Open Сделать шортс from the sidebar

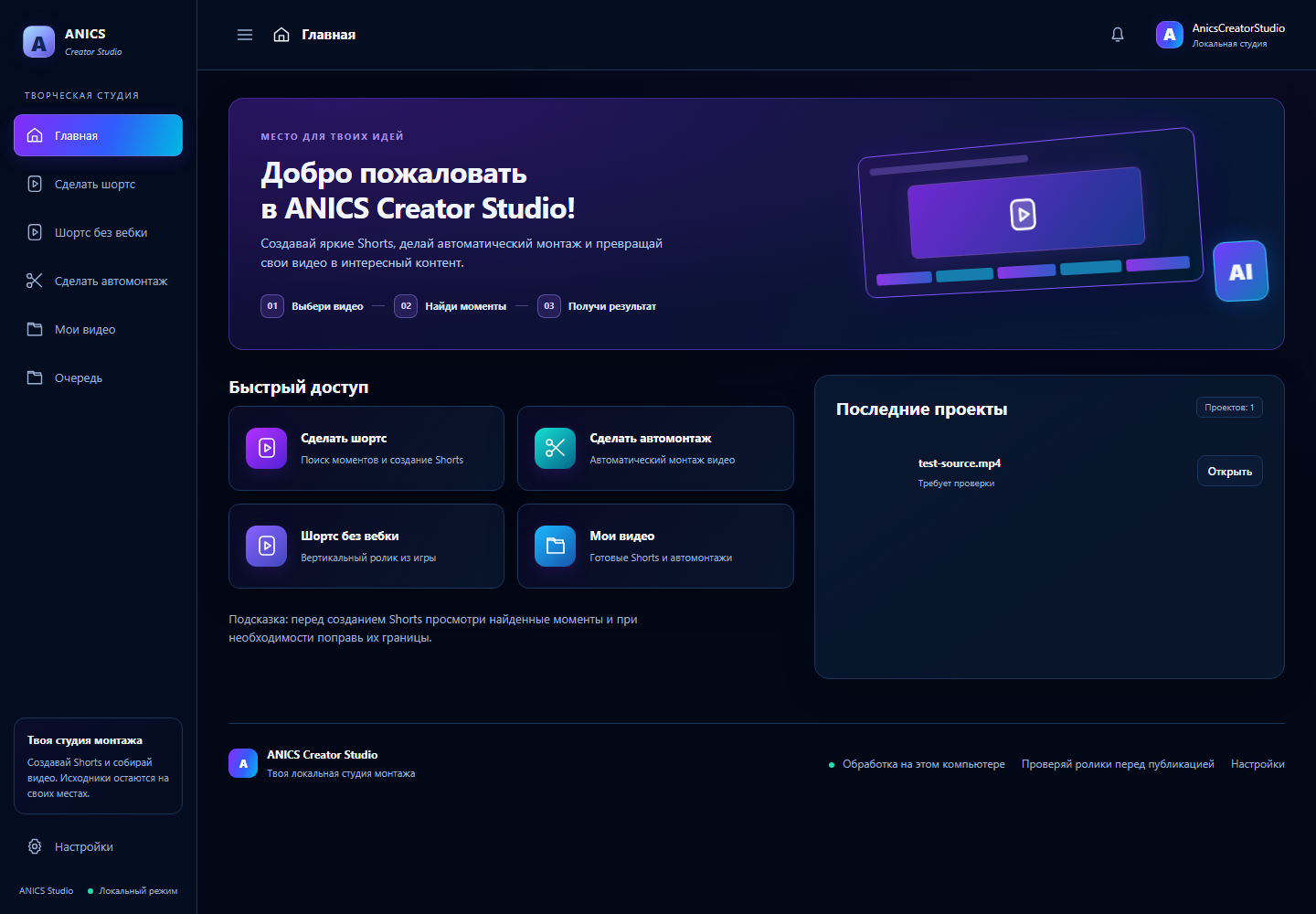pyautogui.click(x=98, y=184)
